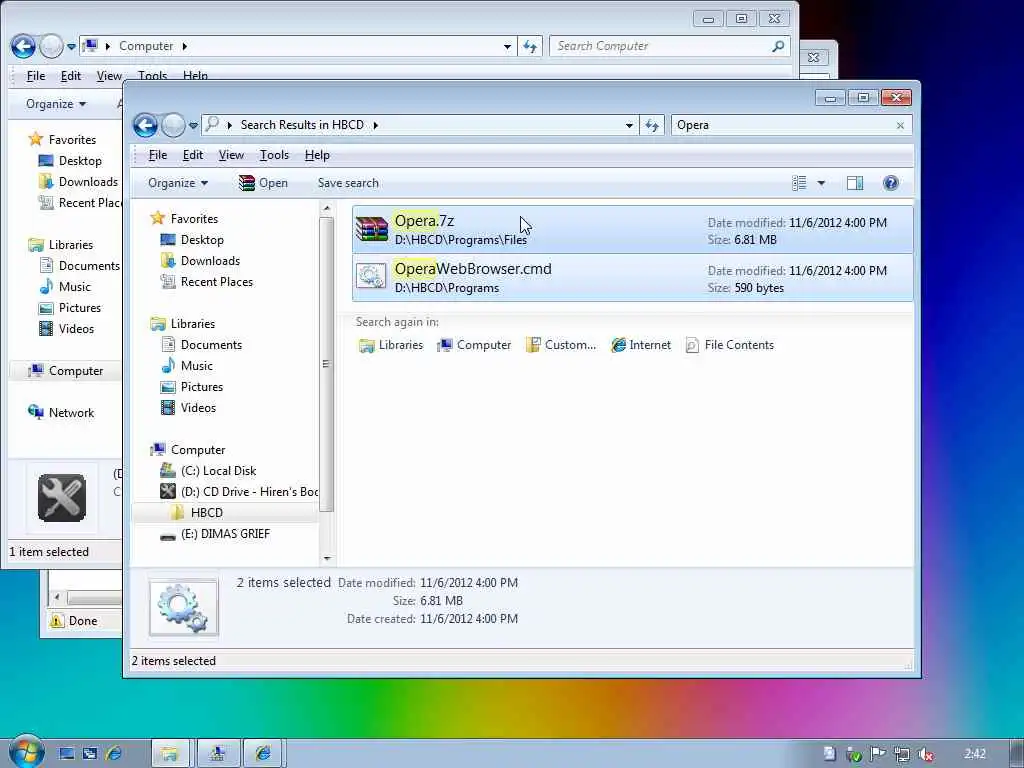Open Help menu in Search Results window
The image size is (1024, 768).
pyautogui.click(x=317, y=155)
